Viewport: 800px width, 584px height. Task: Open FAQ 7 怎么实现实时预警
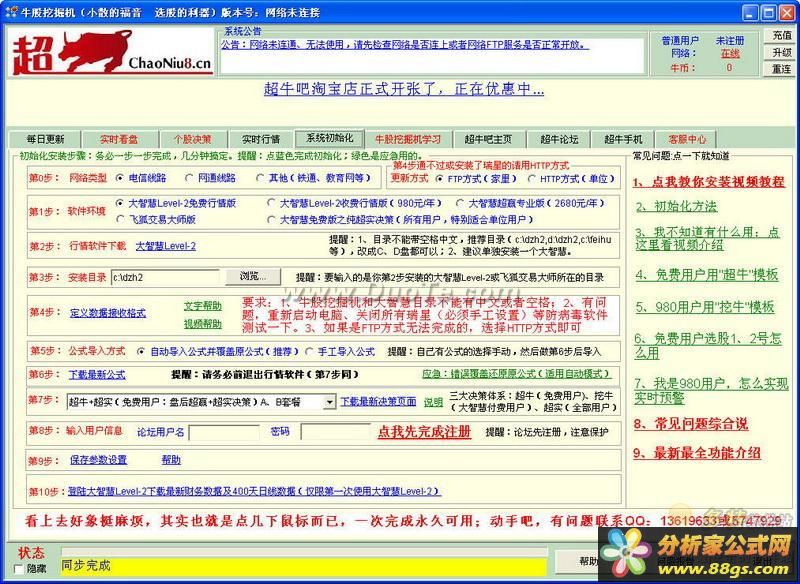click(x=711, y=390)
